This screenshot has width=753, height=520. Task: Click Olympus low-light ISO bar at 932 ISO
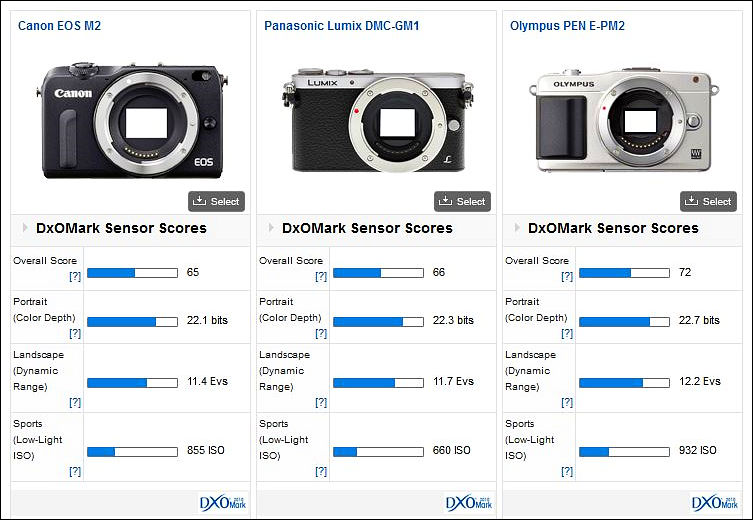point(624,452)
